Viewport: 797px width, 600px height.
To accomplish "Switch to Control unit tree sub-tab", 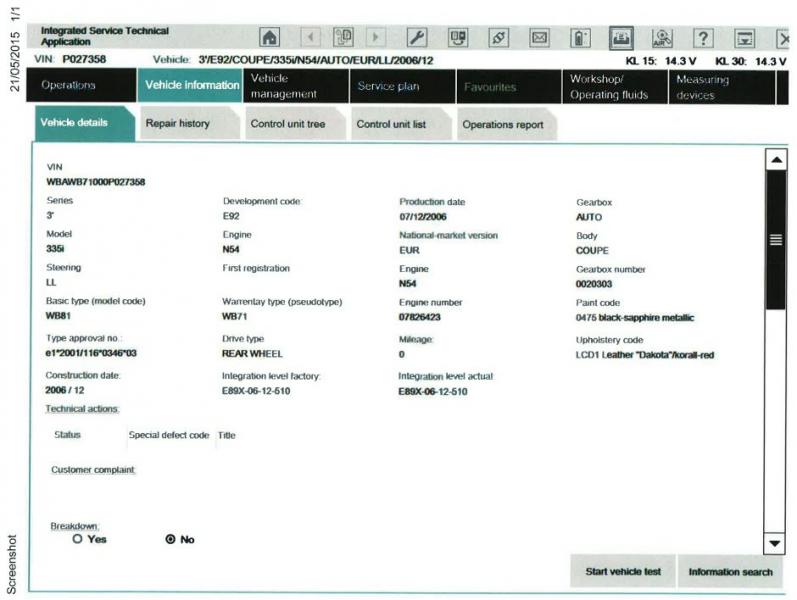I will click(295, 124).
